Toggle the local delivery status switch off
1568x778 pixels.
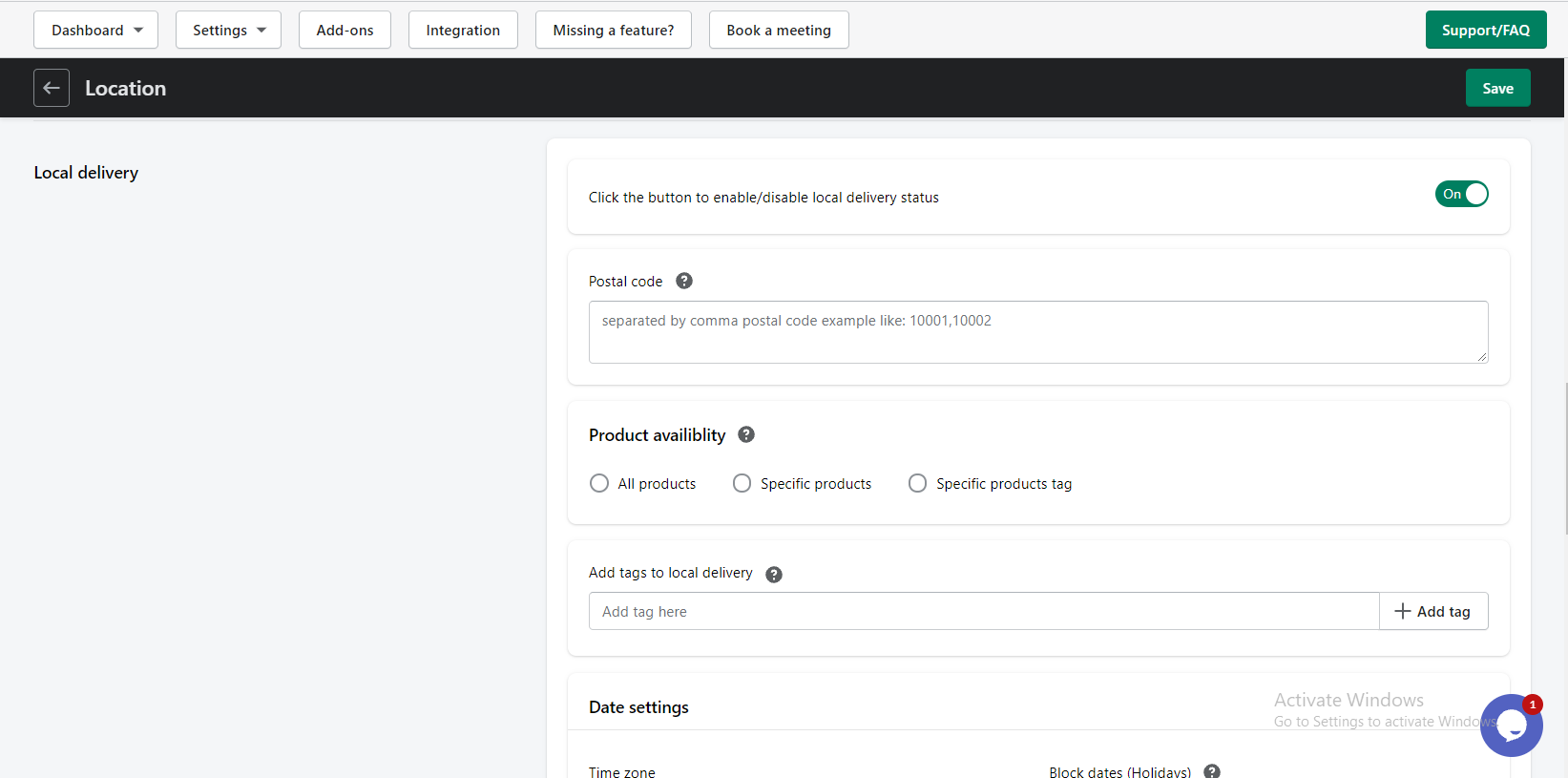[x=1462, y=194]
